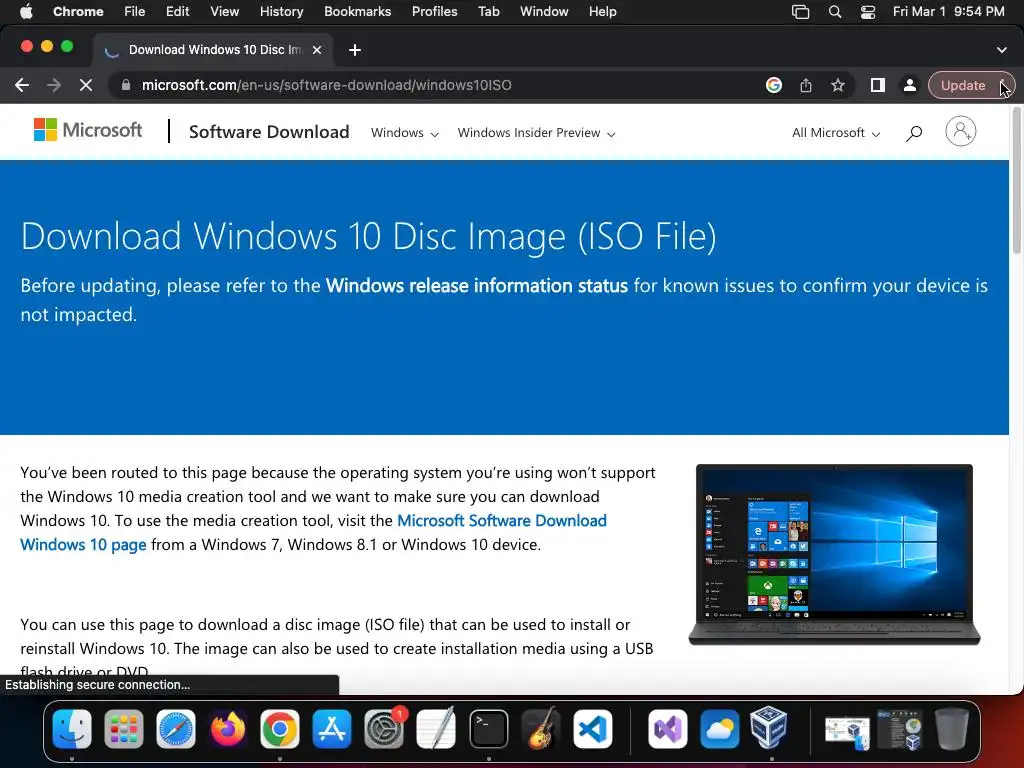View site info lock icon
The height and width of the screenshot is (768, 1024).
coord(127,86)
